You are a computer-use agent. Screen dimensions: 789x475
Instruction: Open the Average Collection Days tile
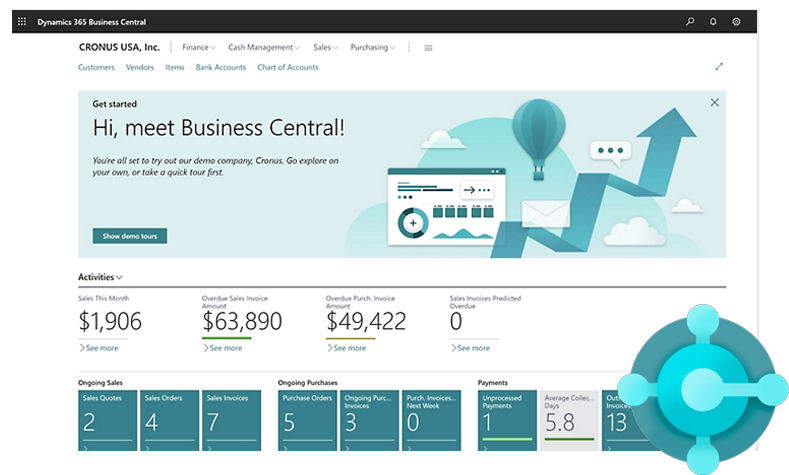point(569,421)
